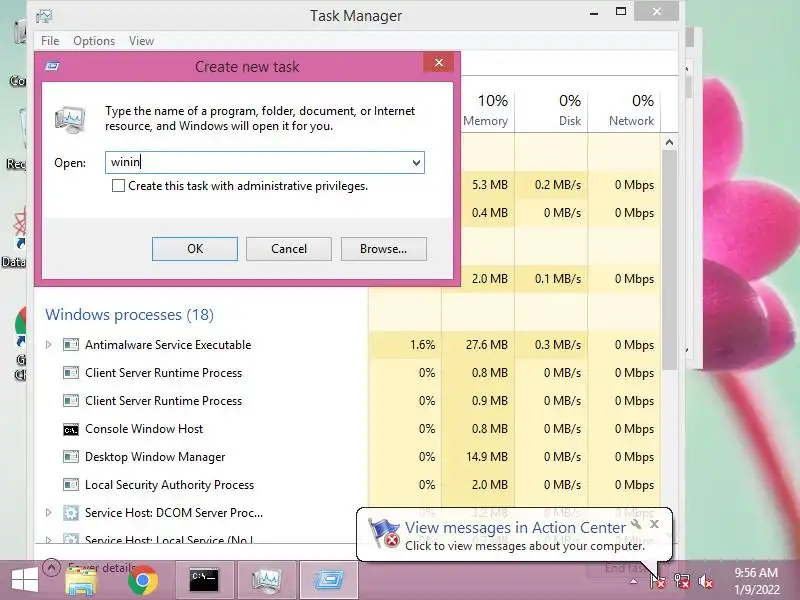Launch File Explorer from the taskbar
The height and width of the screenshot is (600, 800).
(x=81, y=581)
